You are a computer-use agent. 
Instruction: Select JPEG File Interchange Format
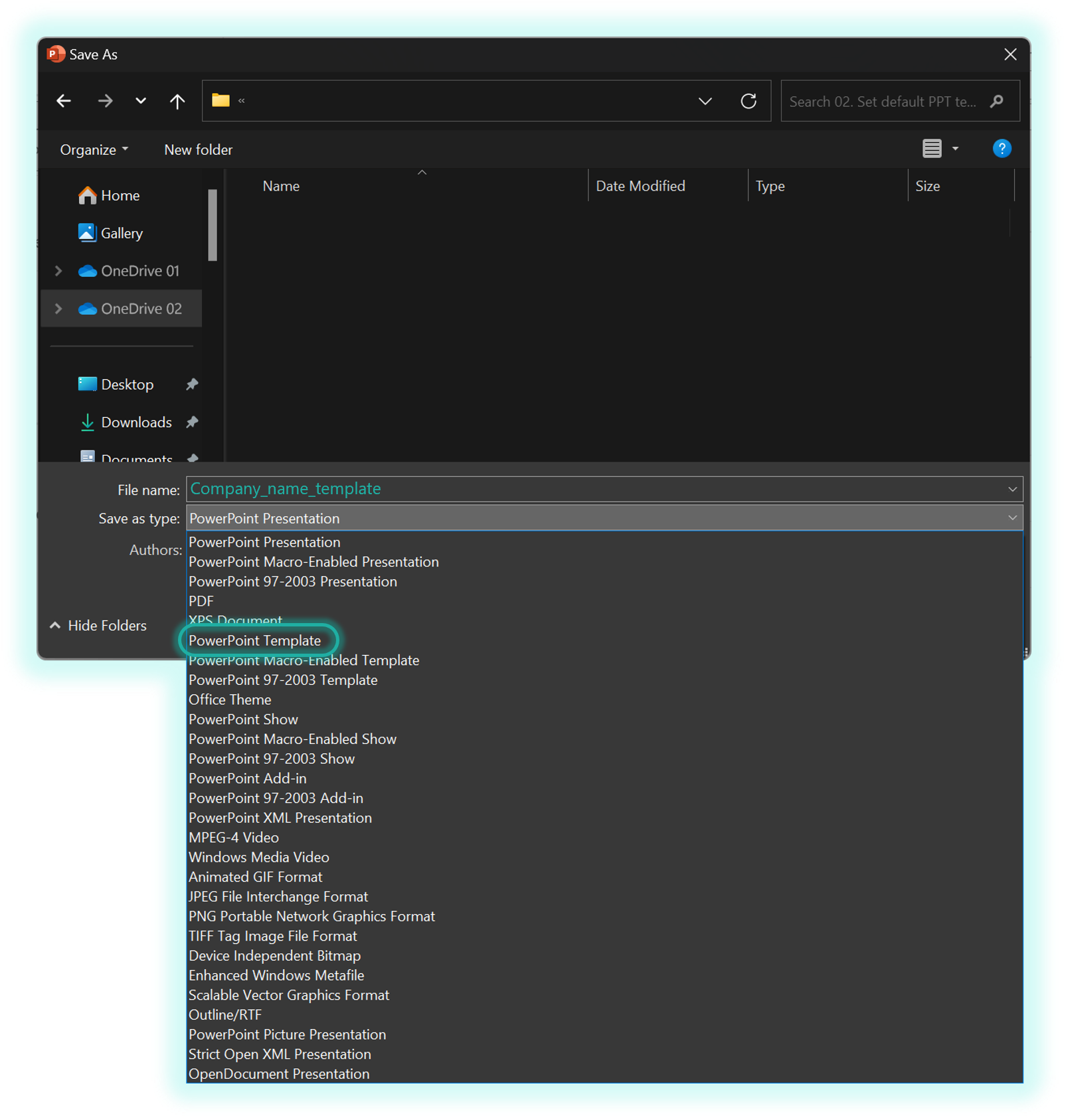(604, 897)
